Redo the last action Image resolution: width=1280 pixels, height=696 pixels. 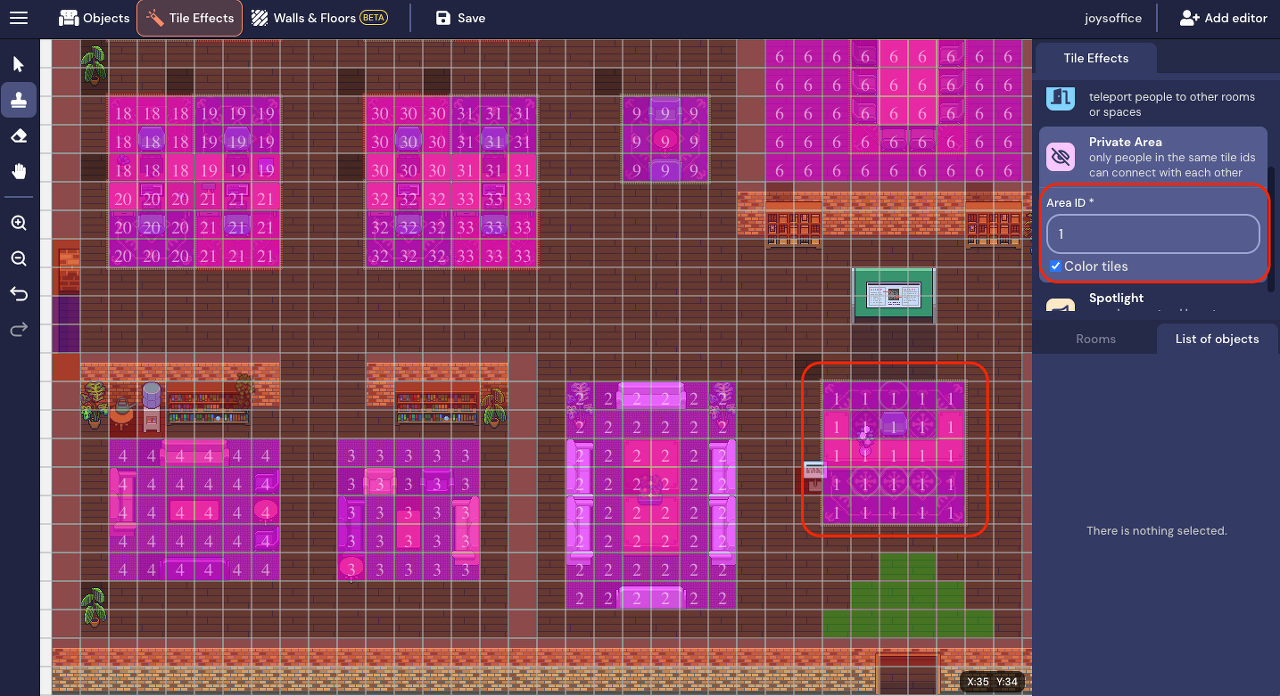click(18, 330)
